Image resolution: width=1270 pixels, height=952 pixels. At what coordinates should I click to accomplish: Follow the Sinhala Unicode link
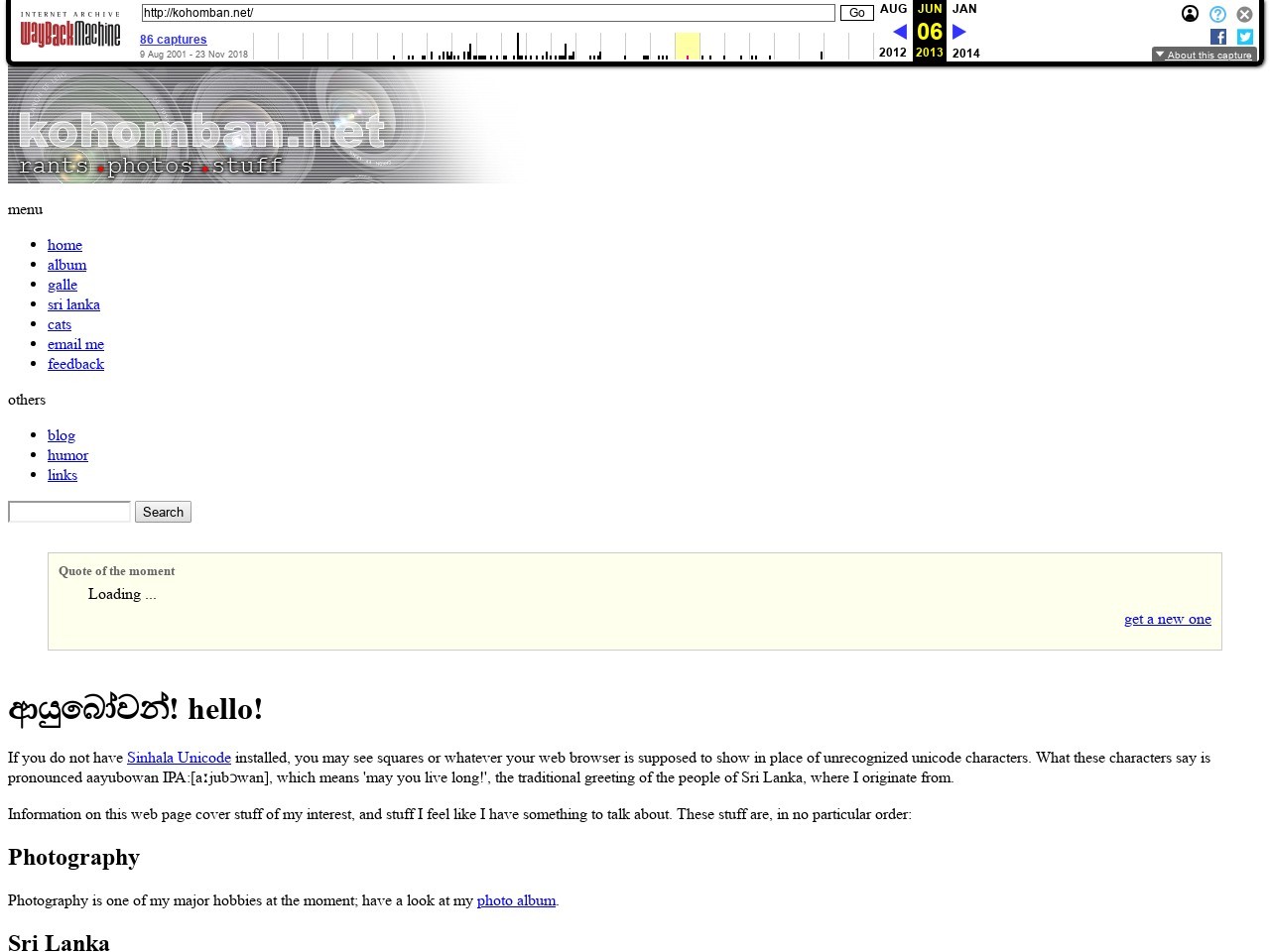point(179,758)
